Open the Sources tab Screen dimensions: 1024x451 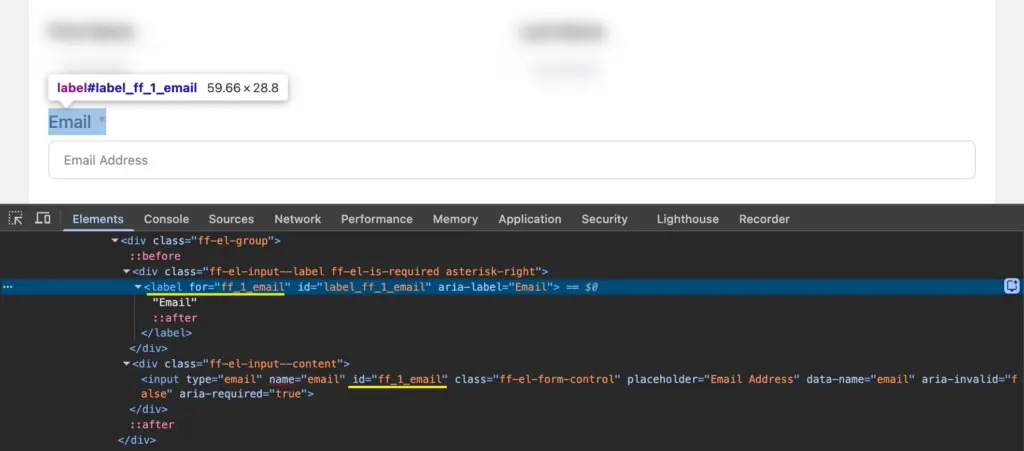(231, 219)
